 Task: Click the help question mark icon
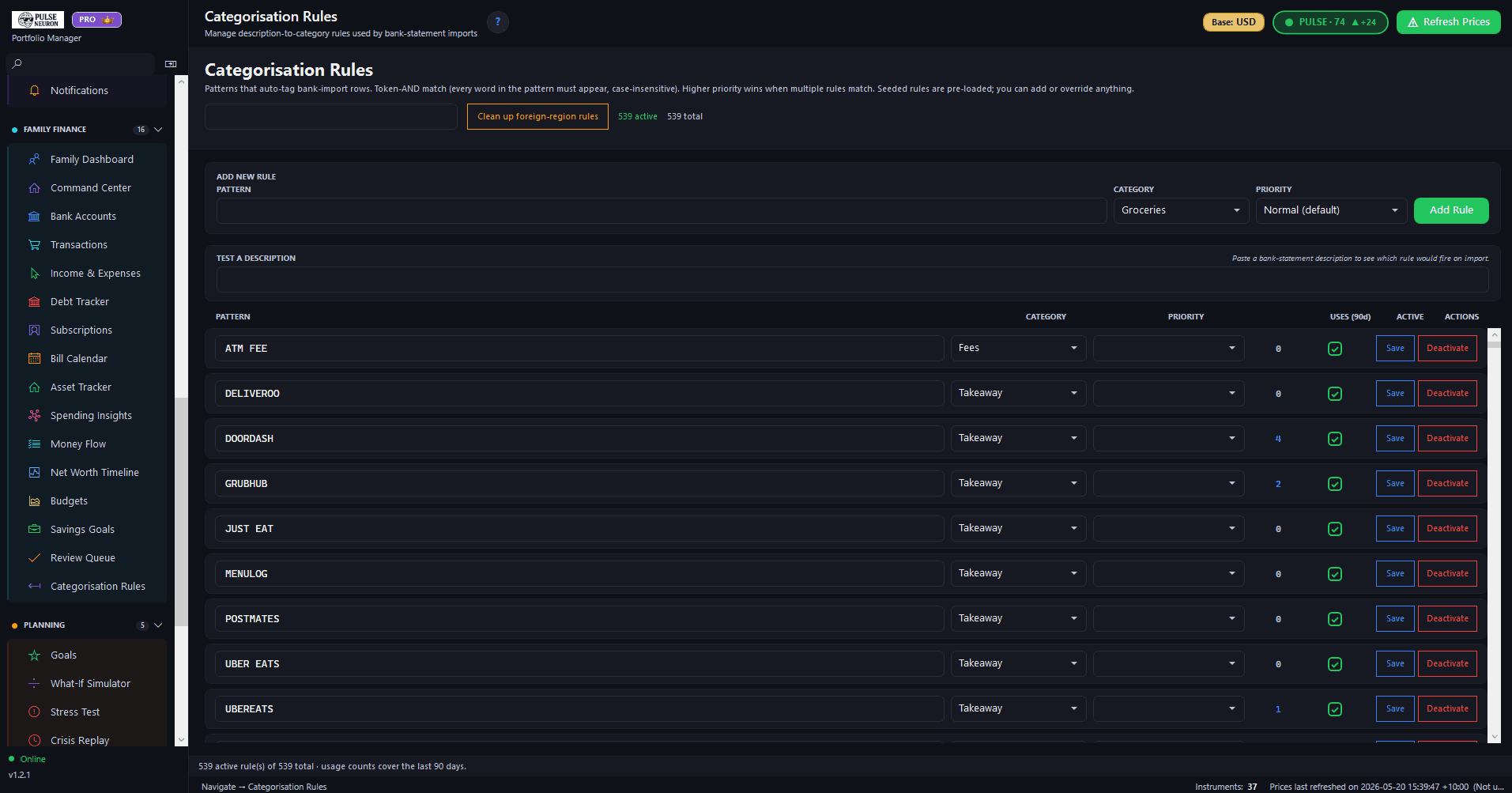point(498,22)
